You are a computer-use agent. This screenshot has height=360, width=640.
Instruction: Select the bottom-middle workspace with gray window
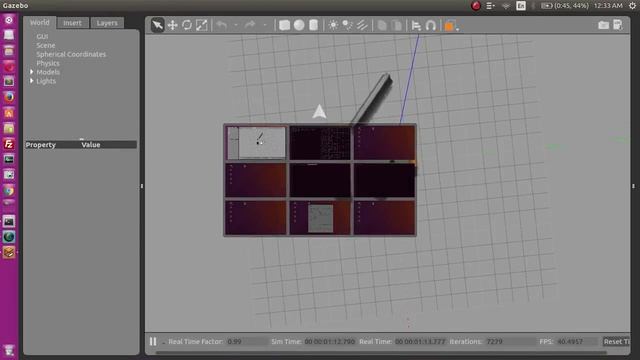320,218
